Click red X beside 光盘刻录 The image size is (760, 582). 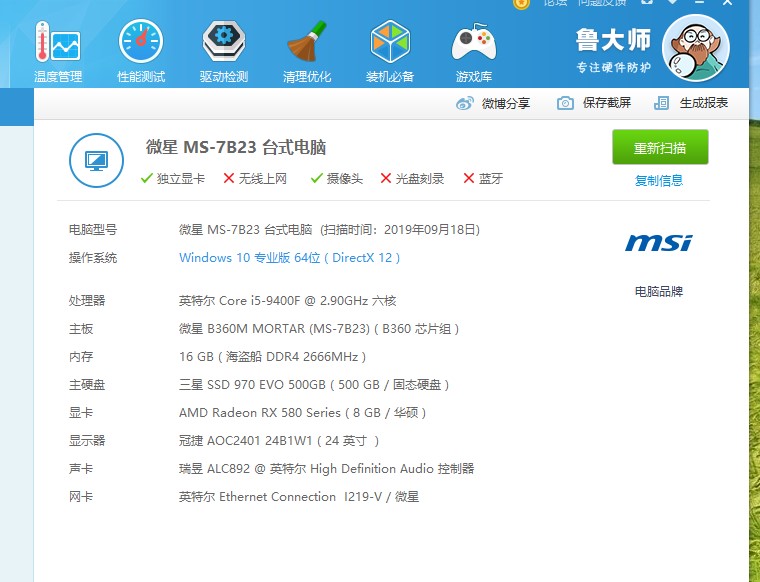coord(386,178)
